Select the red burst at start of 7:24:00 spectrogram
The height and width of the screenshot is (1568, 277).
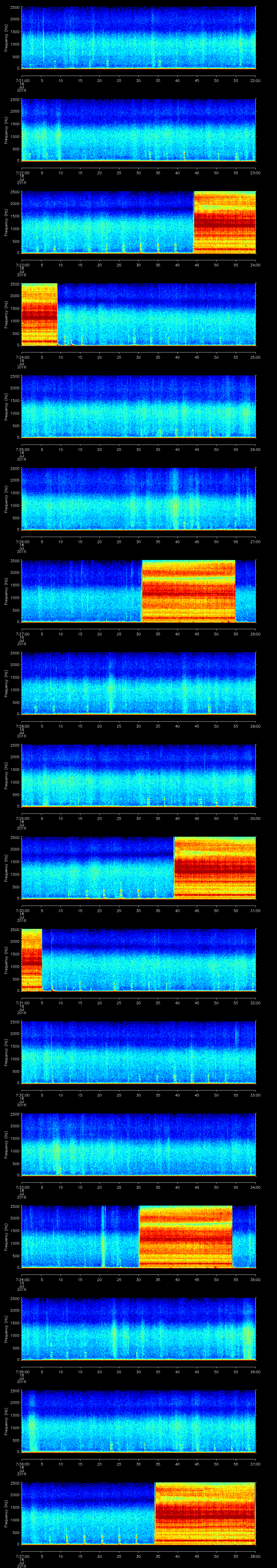click(39, 314)
